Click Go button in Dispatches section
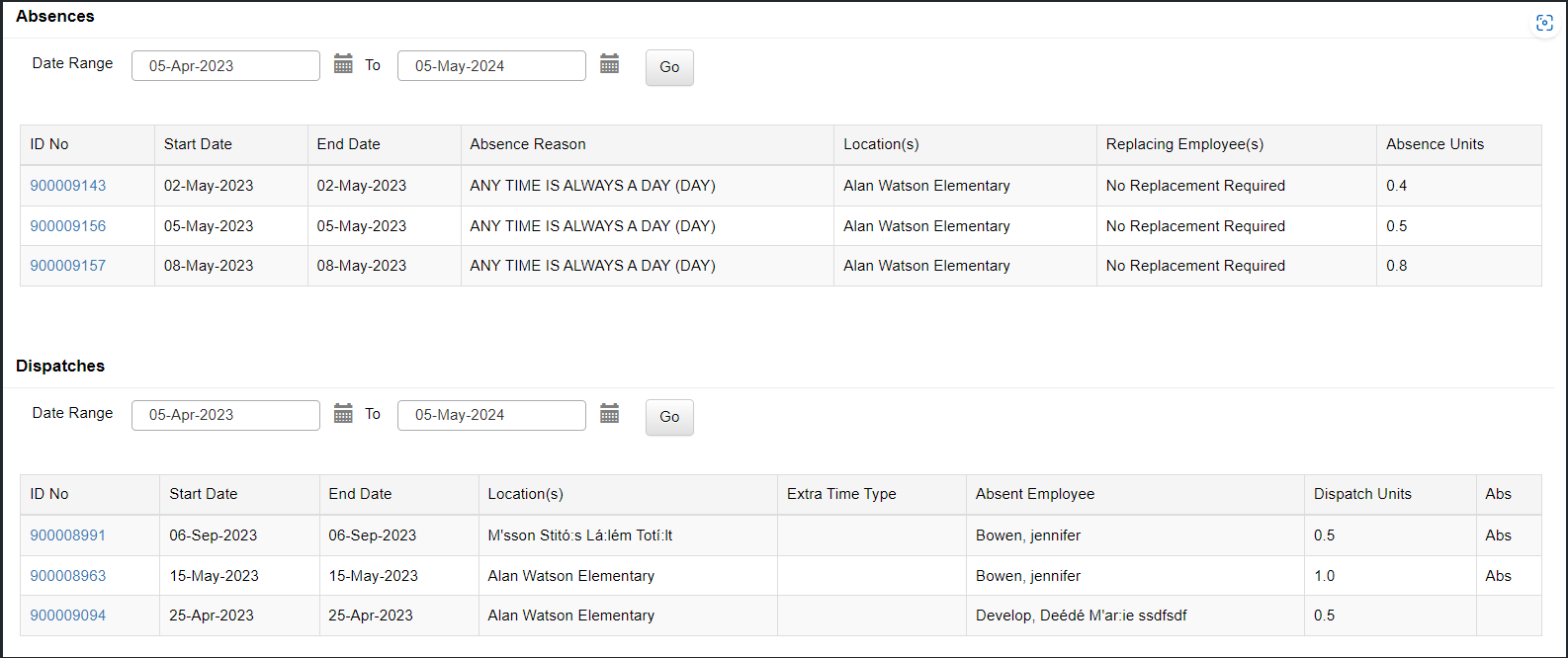This screenshot has height=658, width=1568. 669,417
